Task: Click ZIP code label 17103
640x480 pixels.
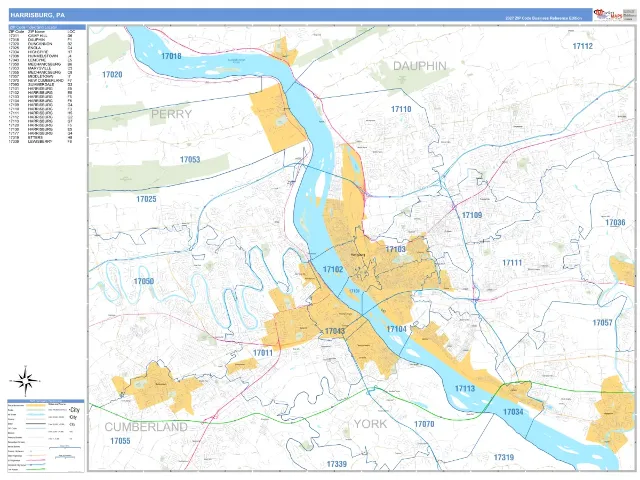Action: [x=395, y=249]
